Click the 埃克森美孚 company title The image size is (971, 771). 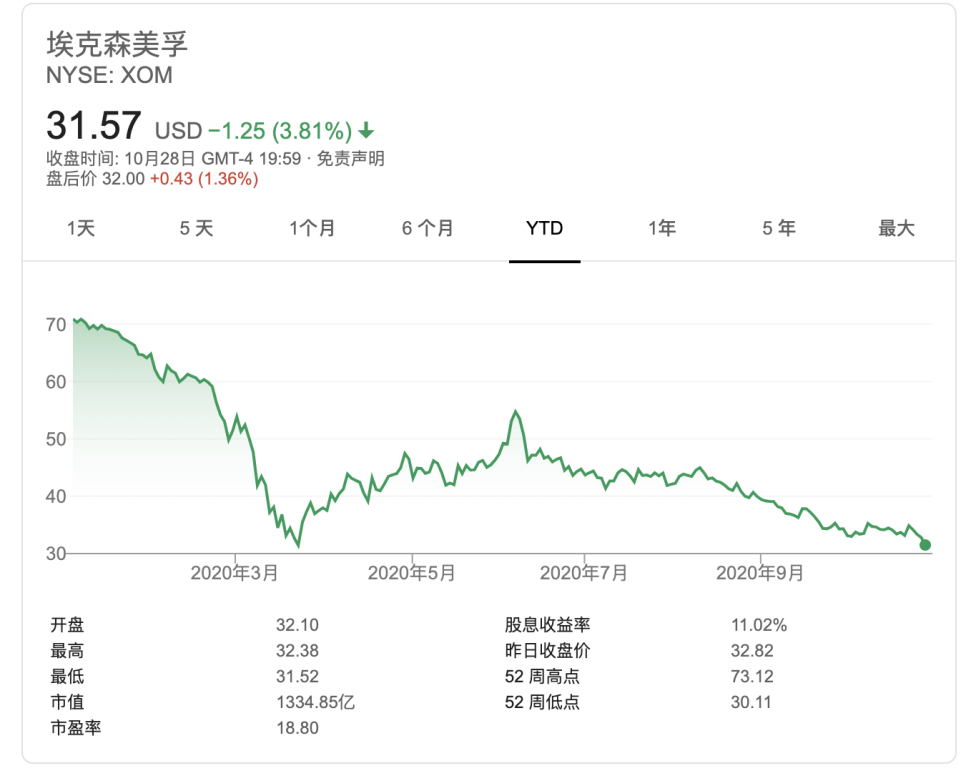click(117, 45)
